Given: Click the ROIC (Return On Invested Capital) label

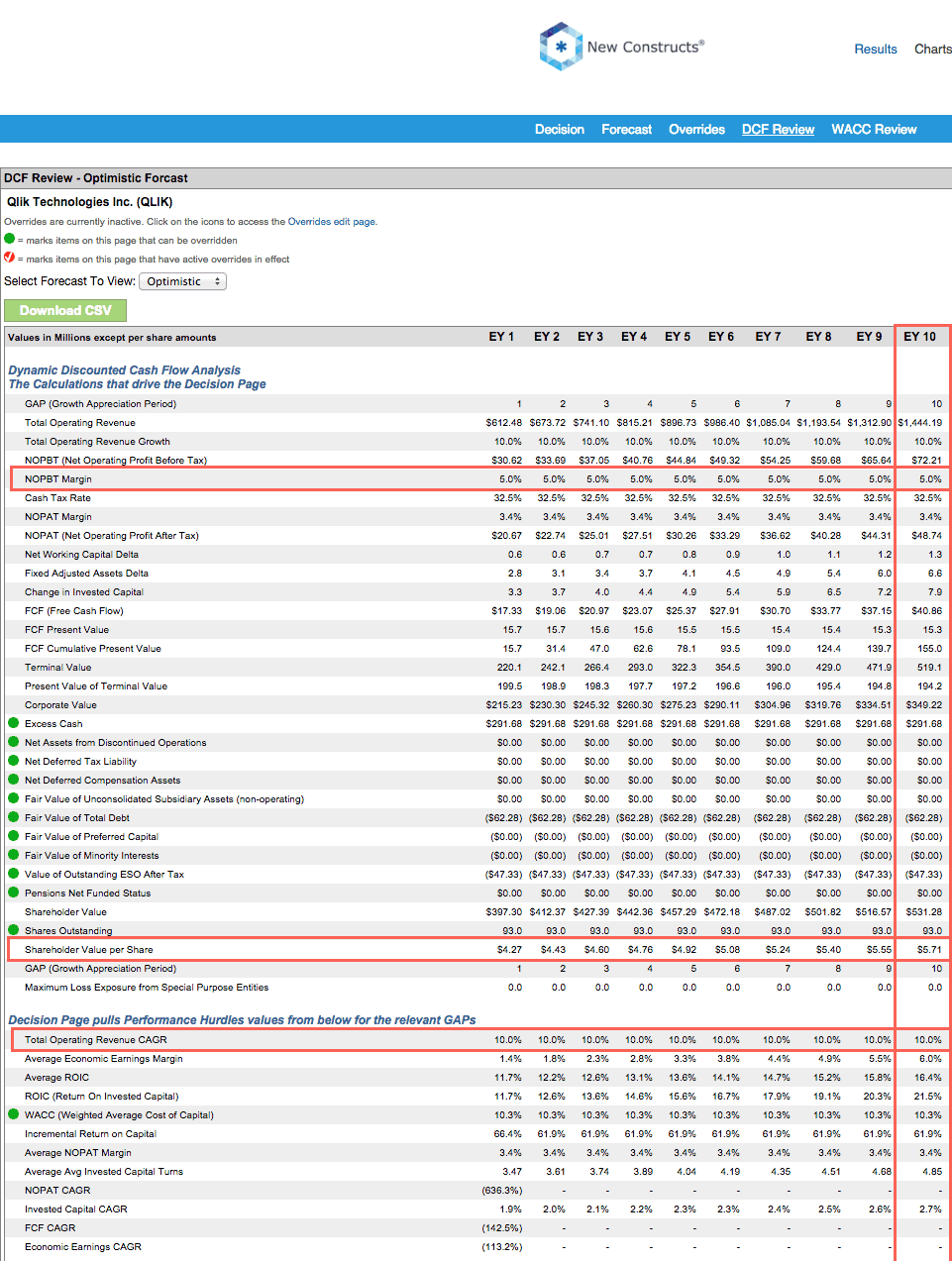Looking at the screenshot, I should click(102, 1097).
